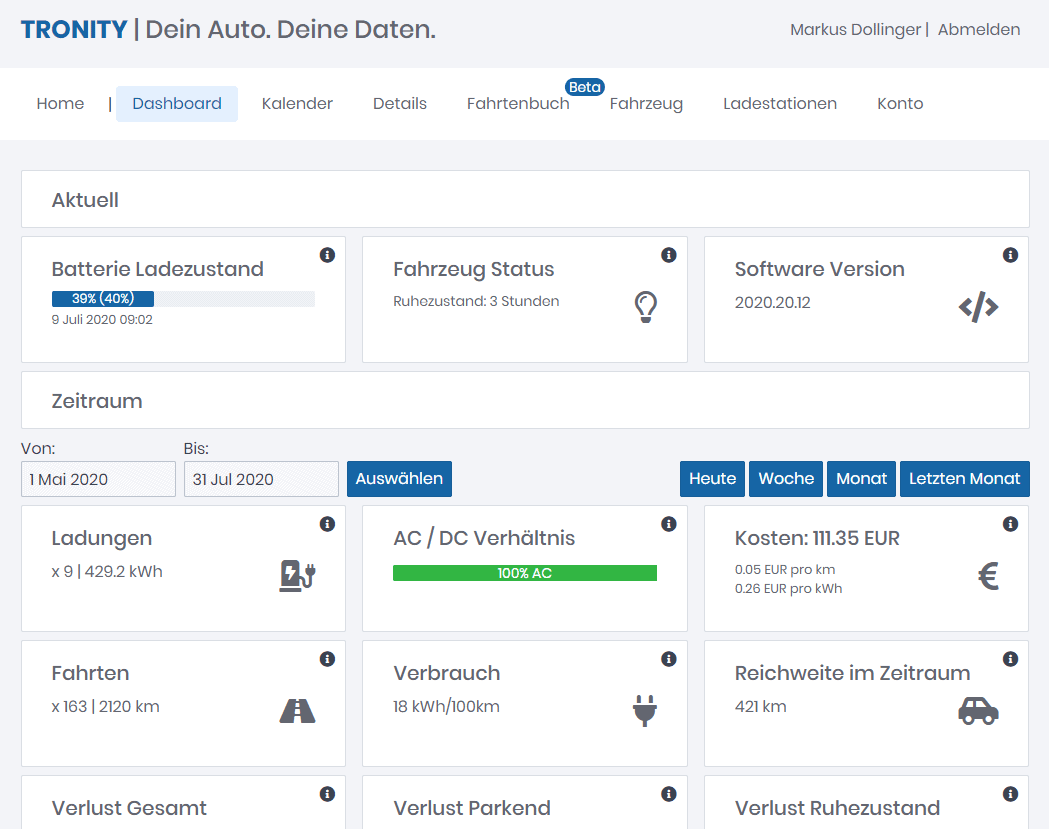Click the charging station icon in Ladungen
The height and width of the screenshot is (829, 1049).
pyautogui.click(x=297, y=576)
